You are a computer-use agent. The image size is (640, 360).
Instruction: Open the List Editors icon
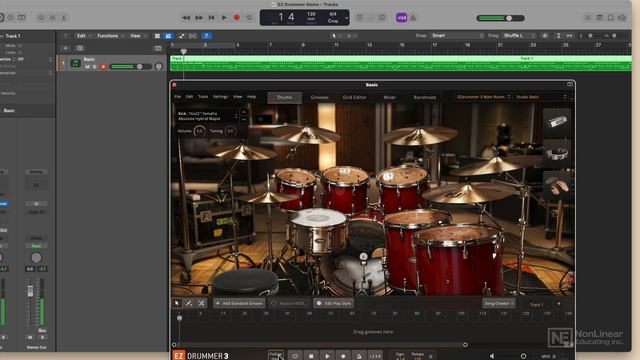tap(587, 18)
